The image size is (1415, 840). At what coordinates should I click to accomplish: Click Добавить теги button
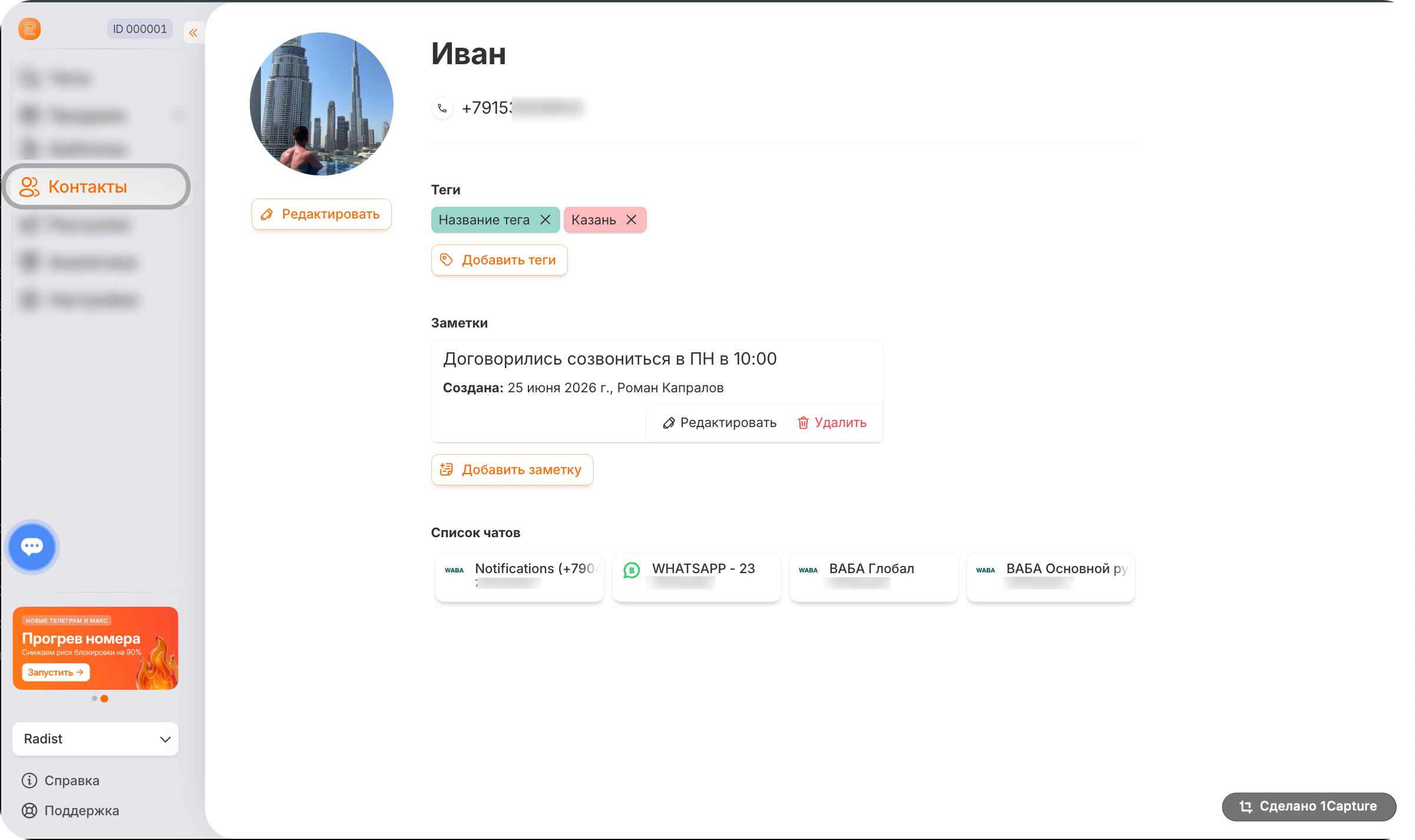click(500, 260)
